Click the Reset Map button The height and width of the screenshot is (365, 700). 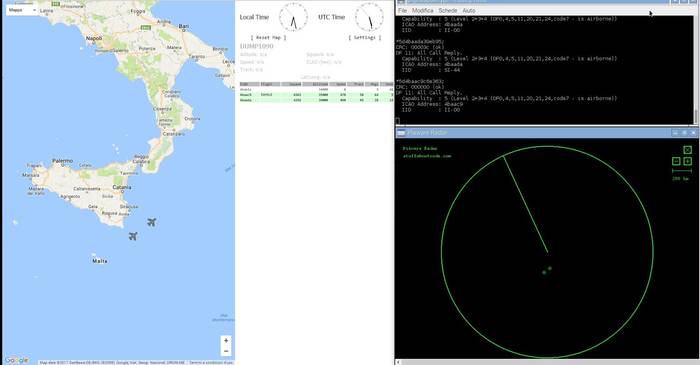pyautogui.click(x=268, y=37)
